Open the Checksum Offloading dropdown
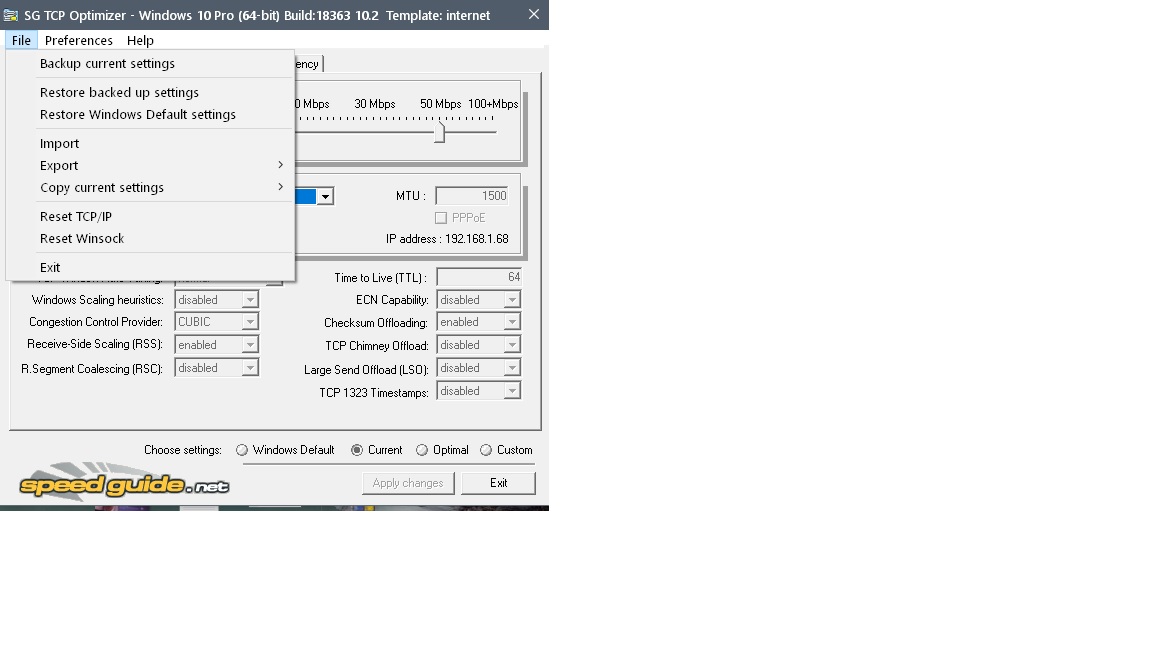 pyautogui.click(x=512, y=322)
